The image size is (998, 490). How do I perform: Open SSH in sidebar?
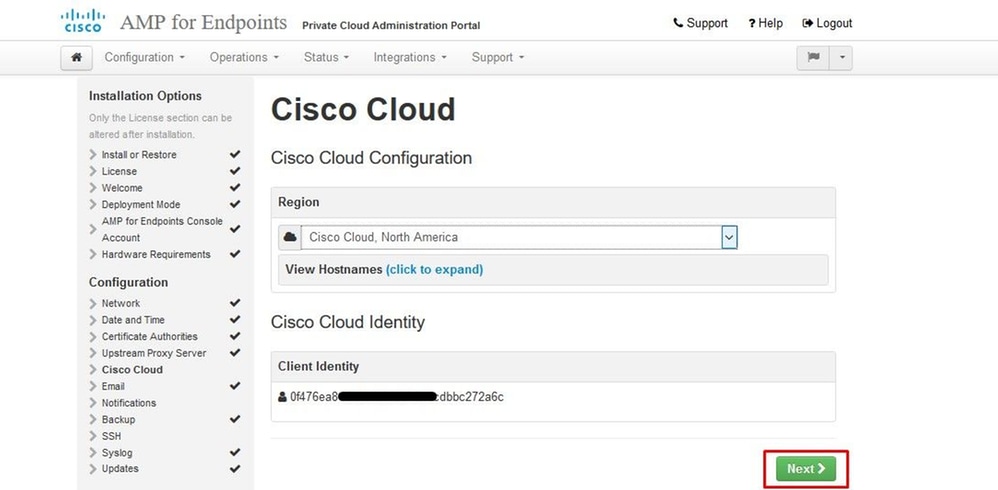(111, 436)
